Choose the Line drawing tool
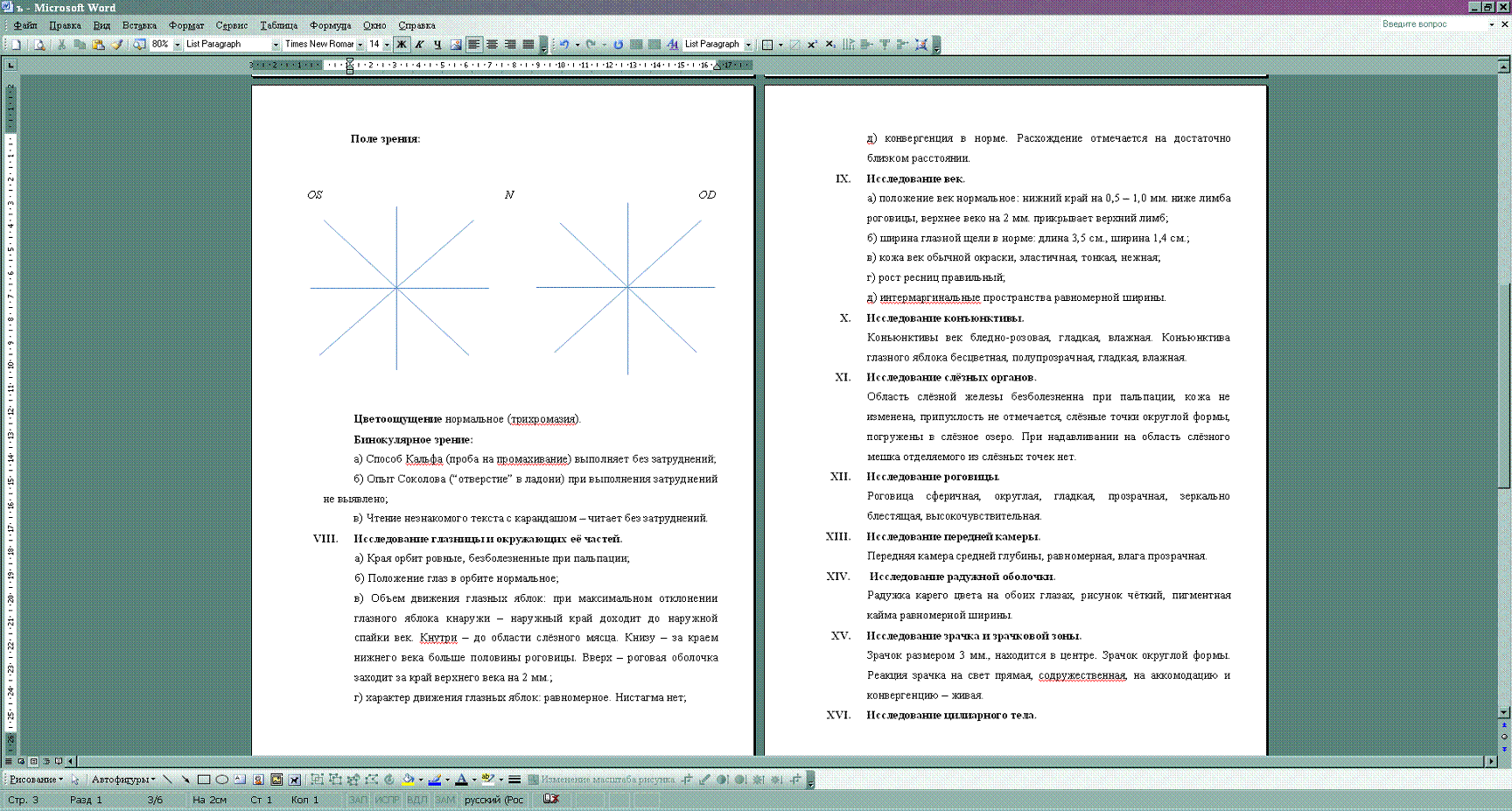The height and width of the screenshot is (811, 1512). click(x=167, y=780)
